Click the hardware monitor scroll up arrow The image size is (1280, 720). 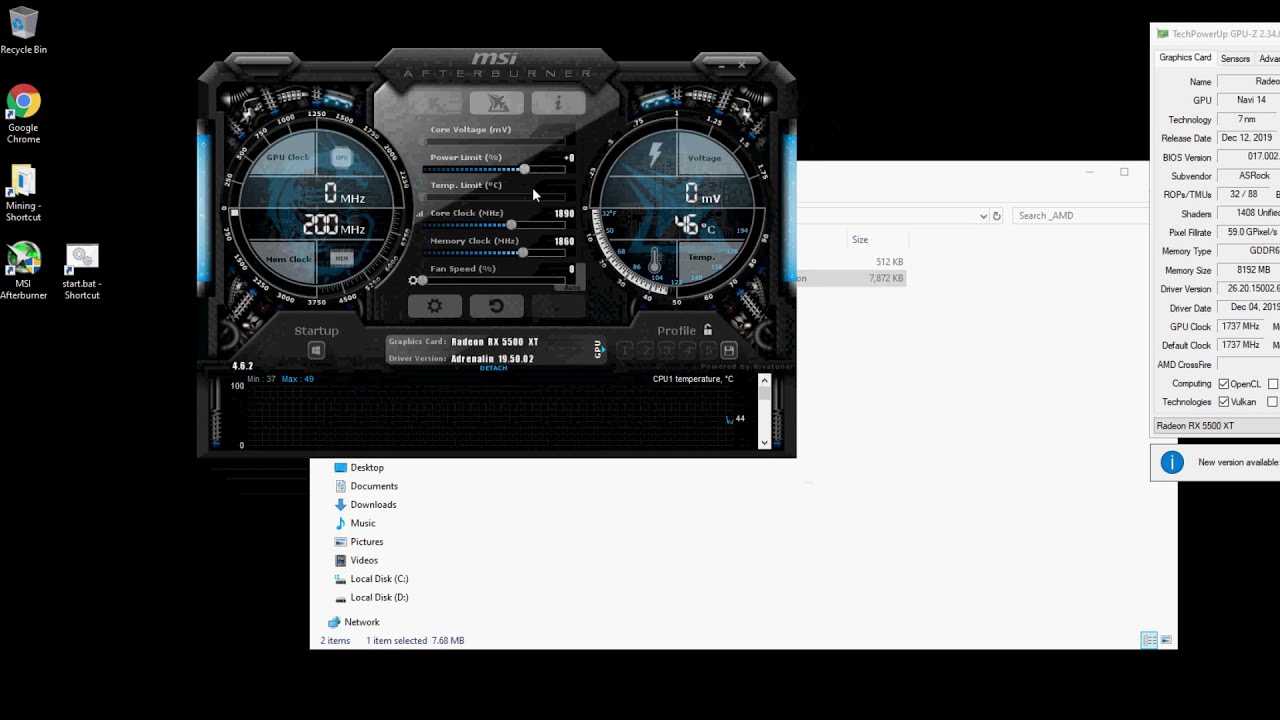(765, 380)
